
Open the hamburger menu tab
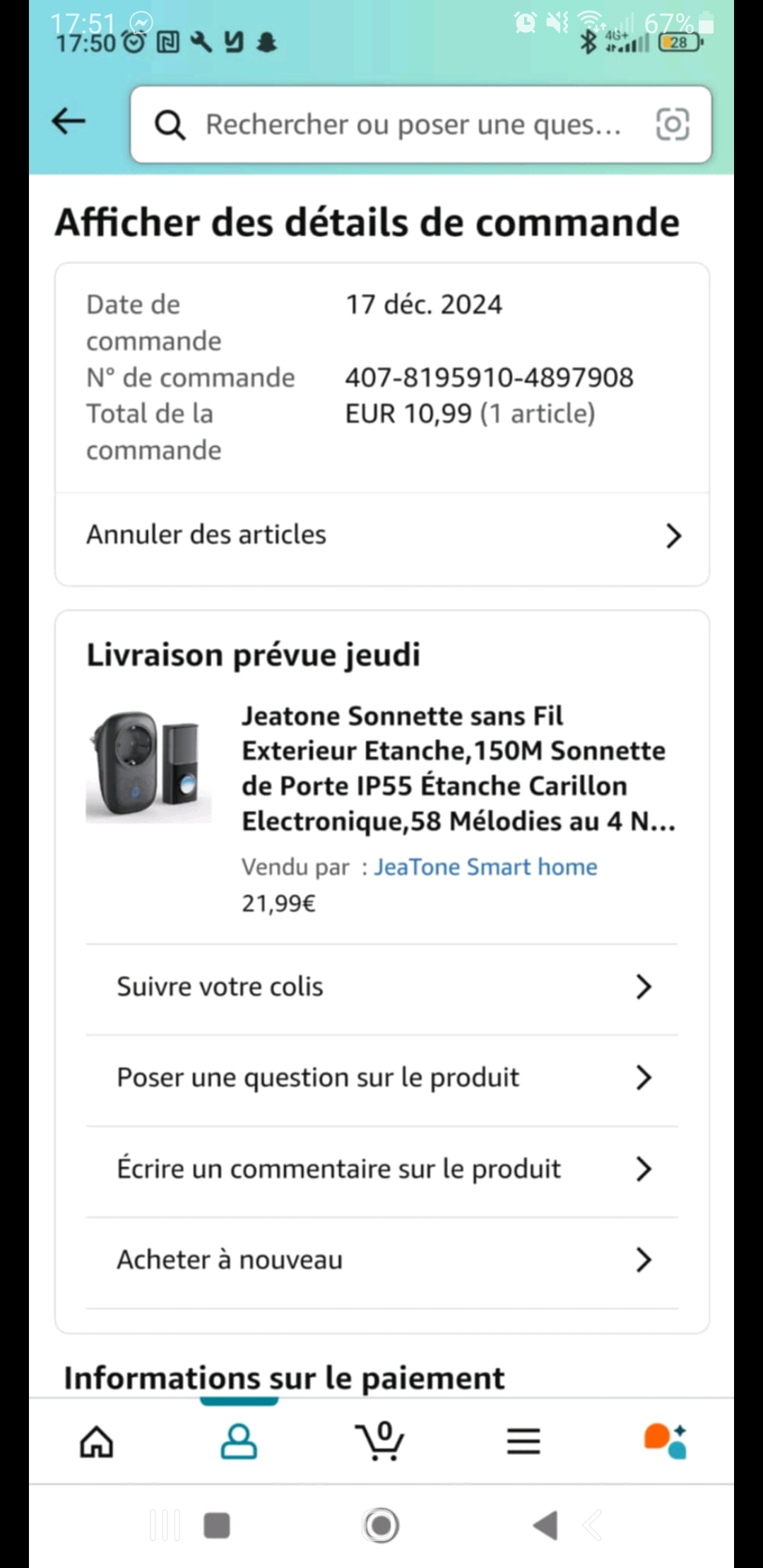(x=524, y=1441)
